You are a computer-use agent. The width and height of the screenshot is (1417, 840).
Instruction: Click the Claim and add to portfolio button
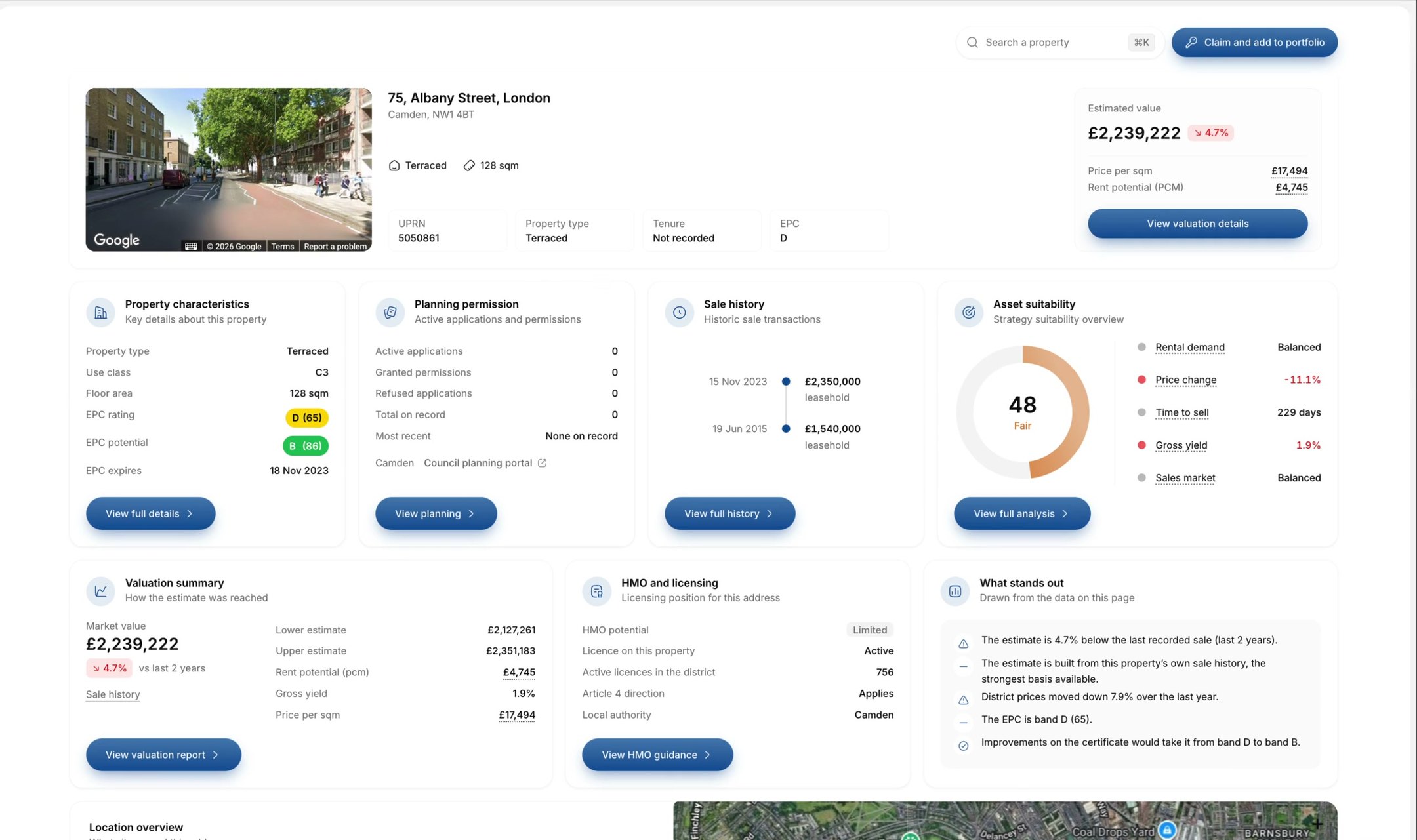(1254, 42)
